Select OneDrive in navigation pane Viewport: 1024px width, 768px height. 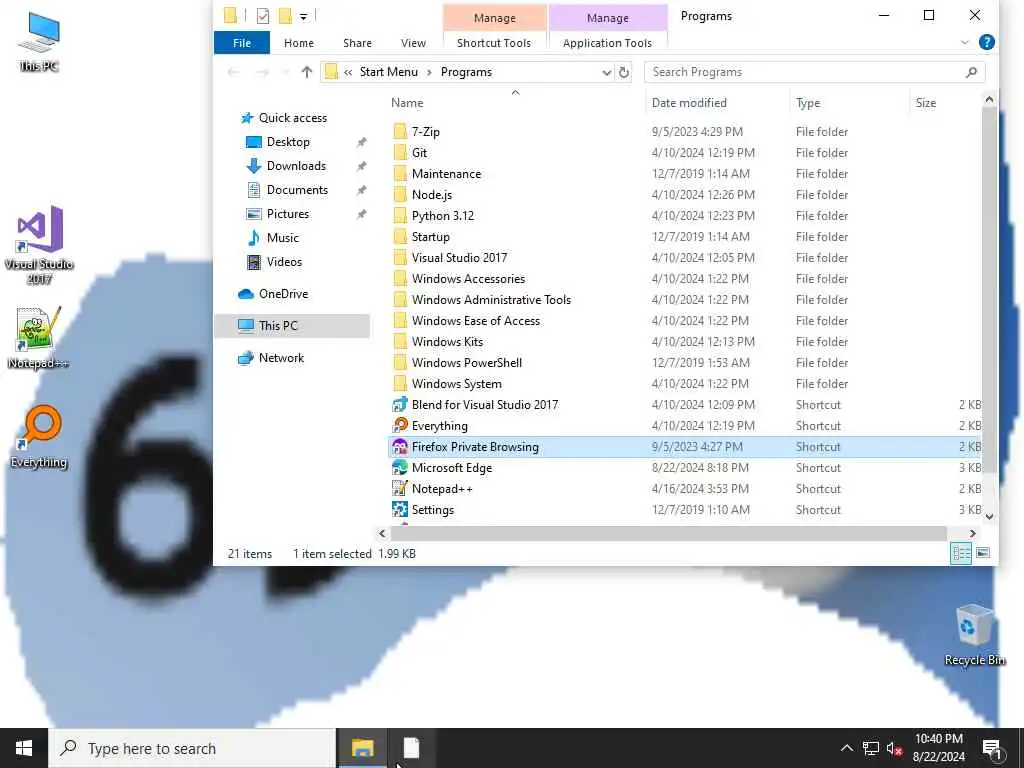283,294
